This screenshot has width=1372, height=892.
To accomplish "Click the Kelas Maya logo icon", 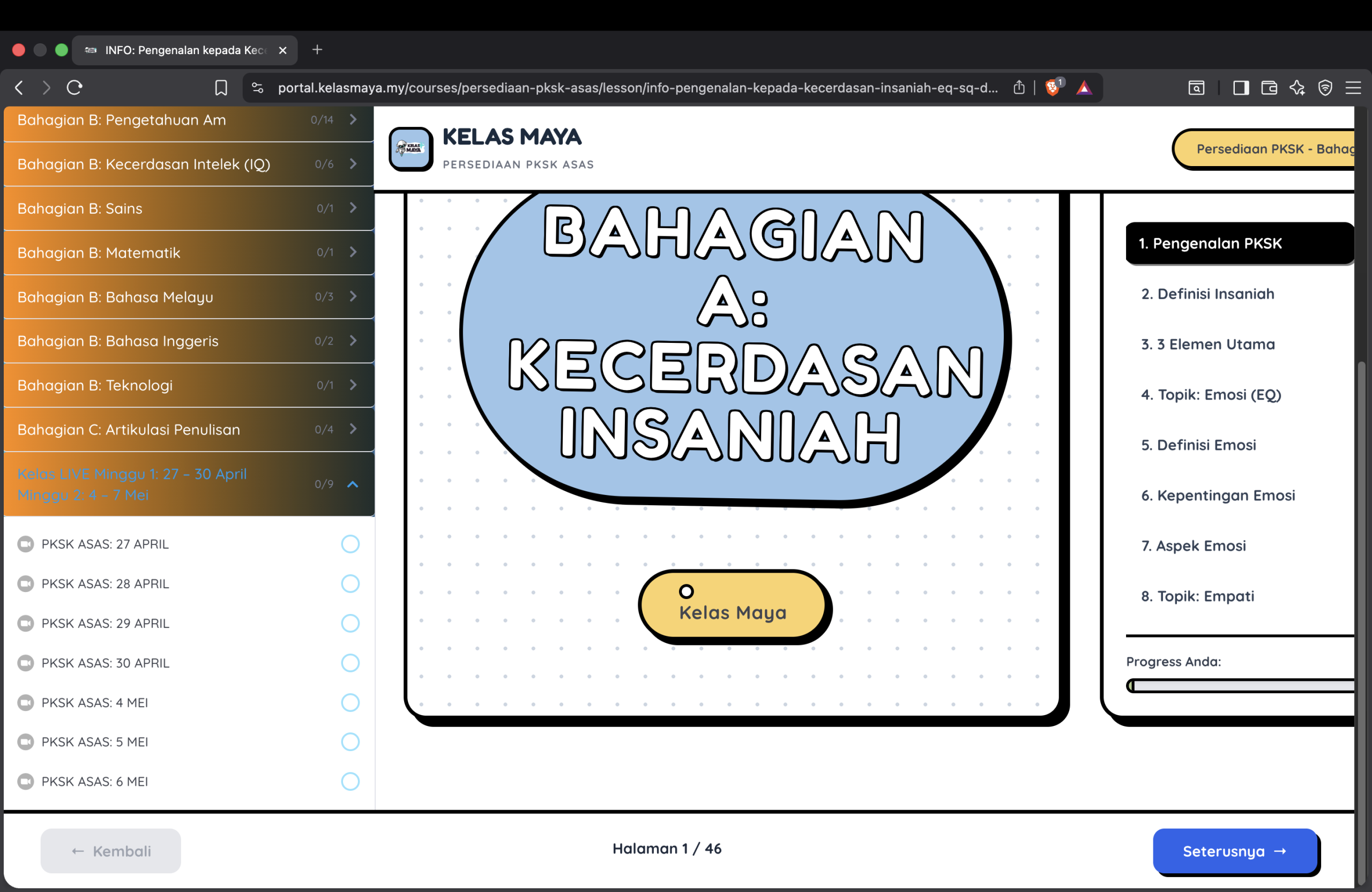I will pos(411,149).
